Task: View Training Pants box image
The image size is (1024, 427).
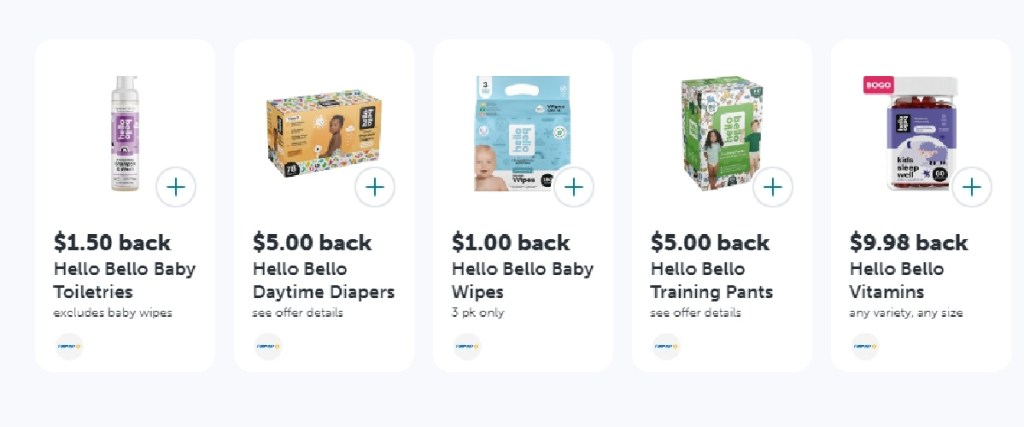Action: point(720,133)
